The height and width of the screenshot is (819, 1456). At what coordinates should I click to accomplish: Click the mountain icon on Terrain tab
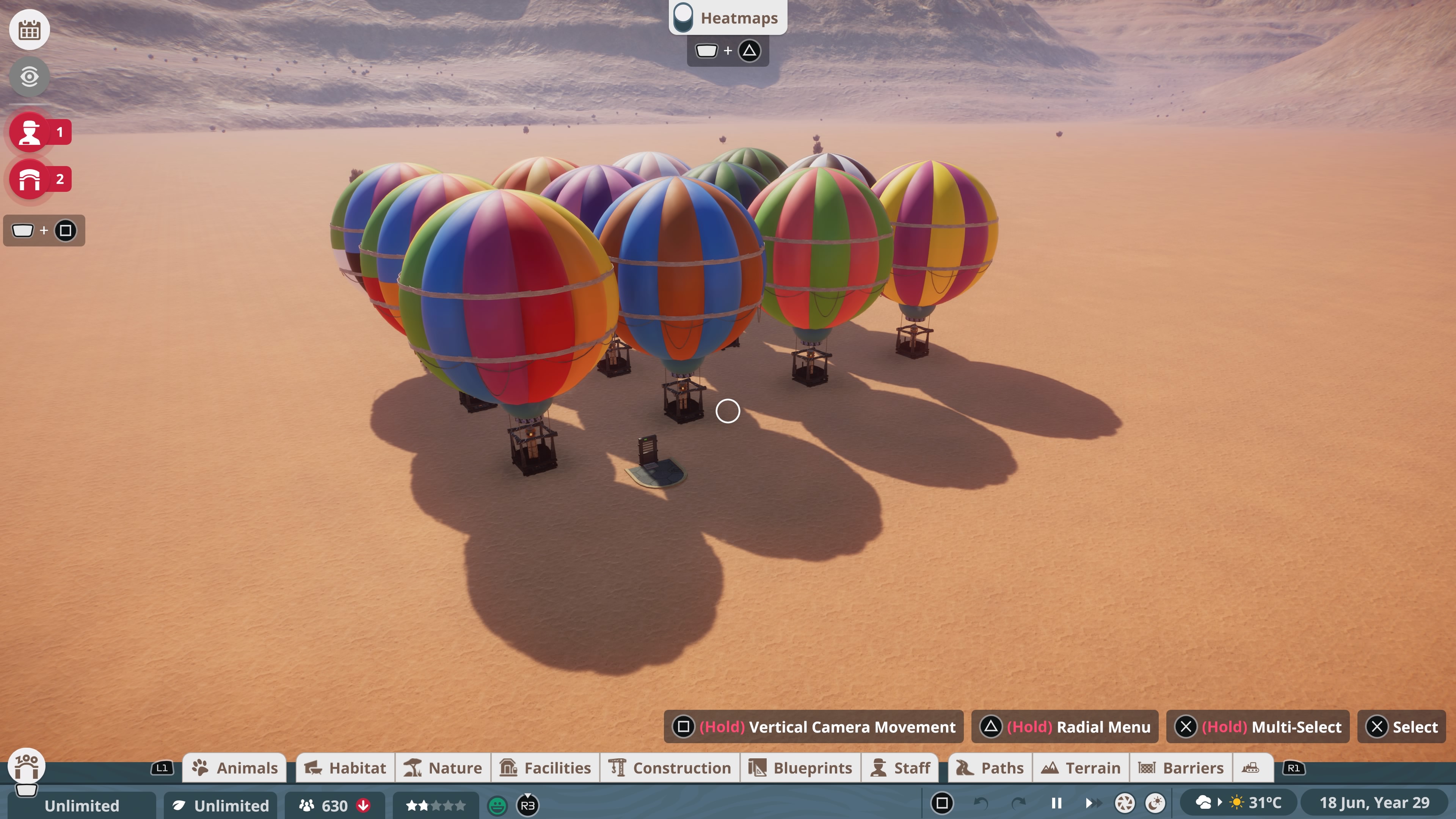pos(1050,767)
